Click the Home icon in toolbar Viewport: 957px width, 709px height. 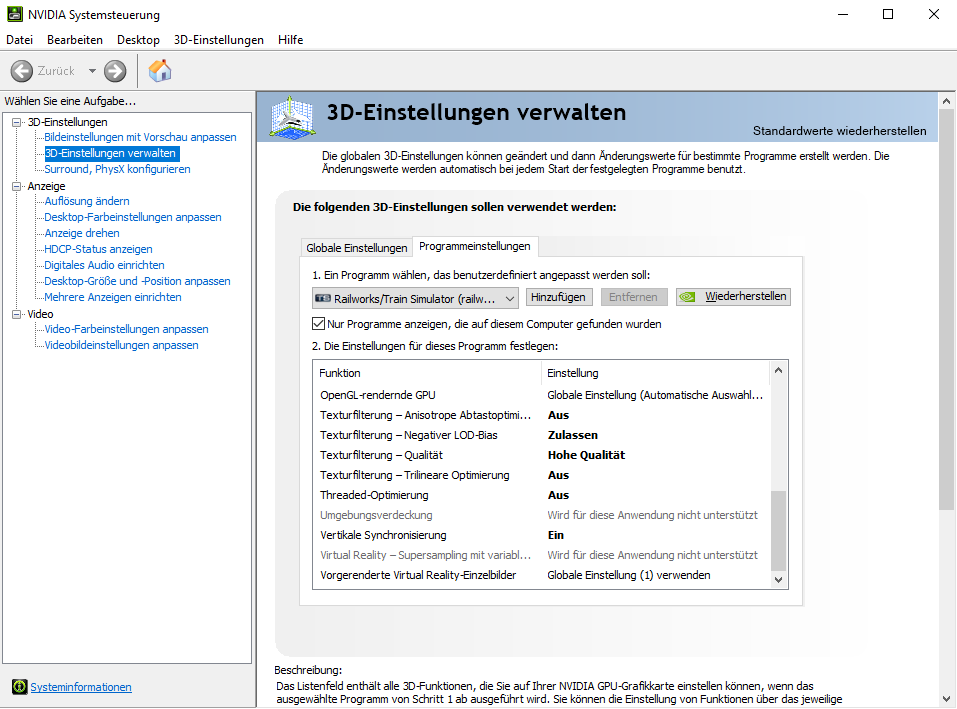tap(160, 71)
